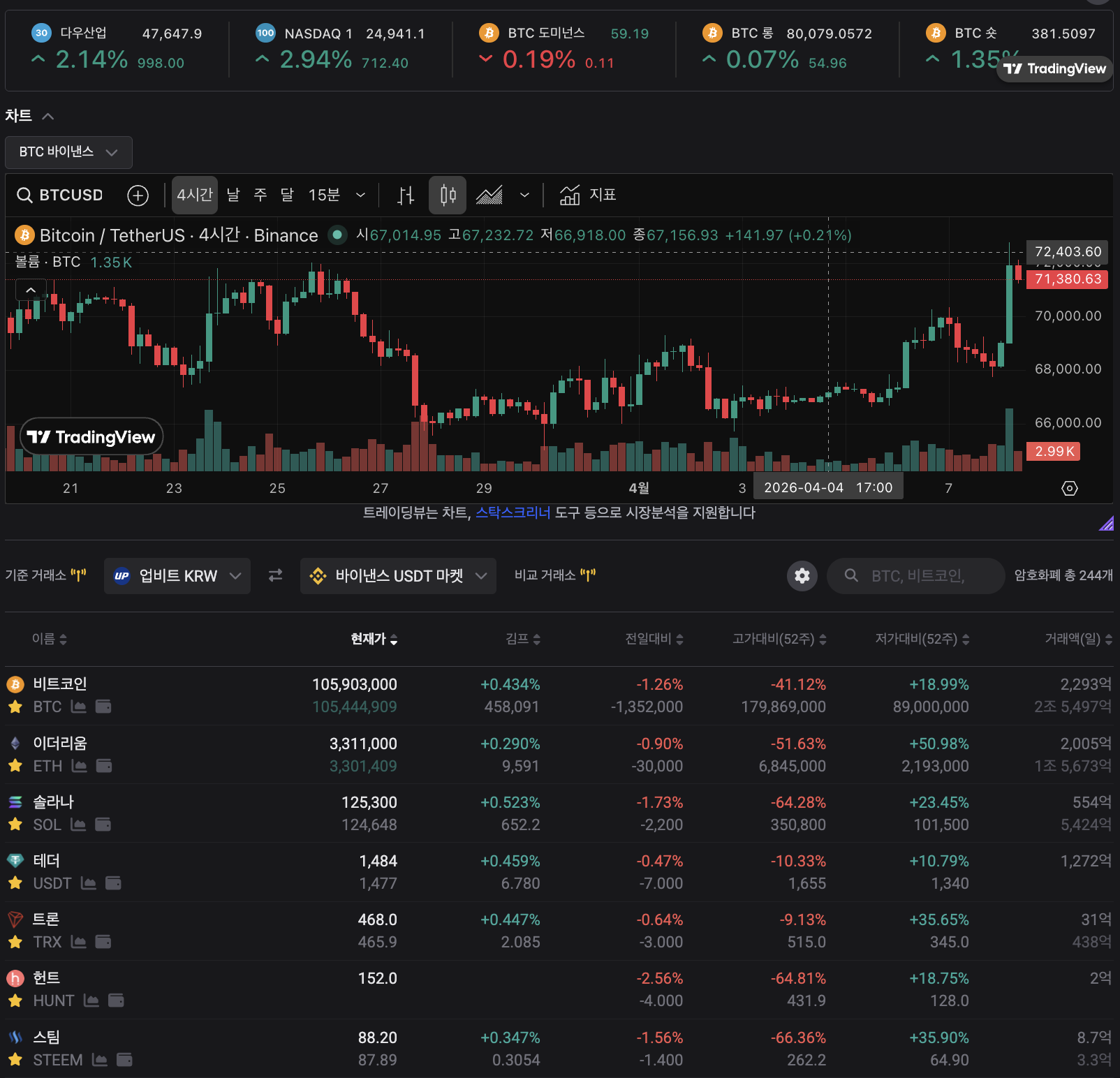Image resolution: width=1120 pixels, height=1078 pixels.
Task: Expand the time interval dropdown after 15분
Action: tap(360, 195)
